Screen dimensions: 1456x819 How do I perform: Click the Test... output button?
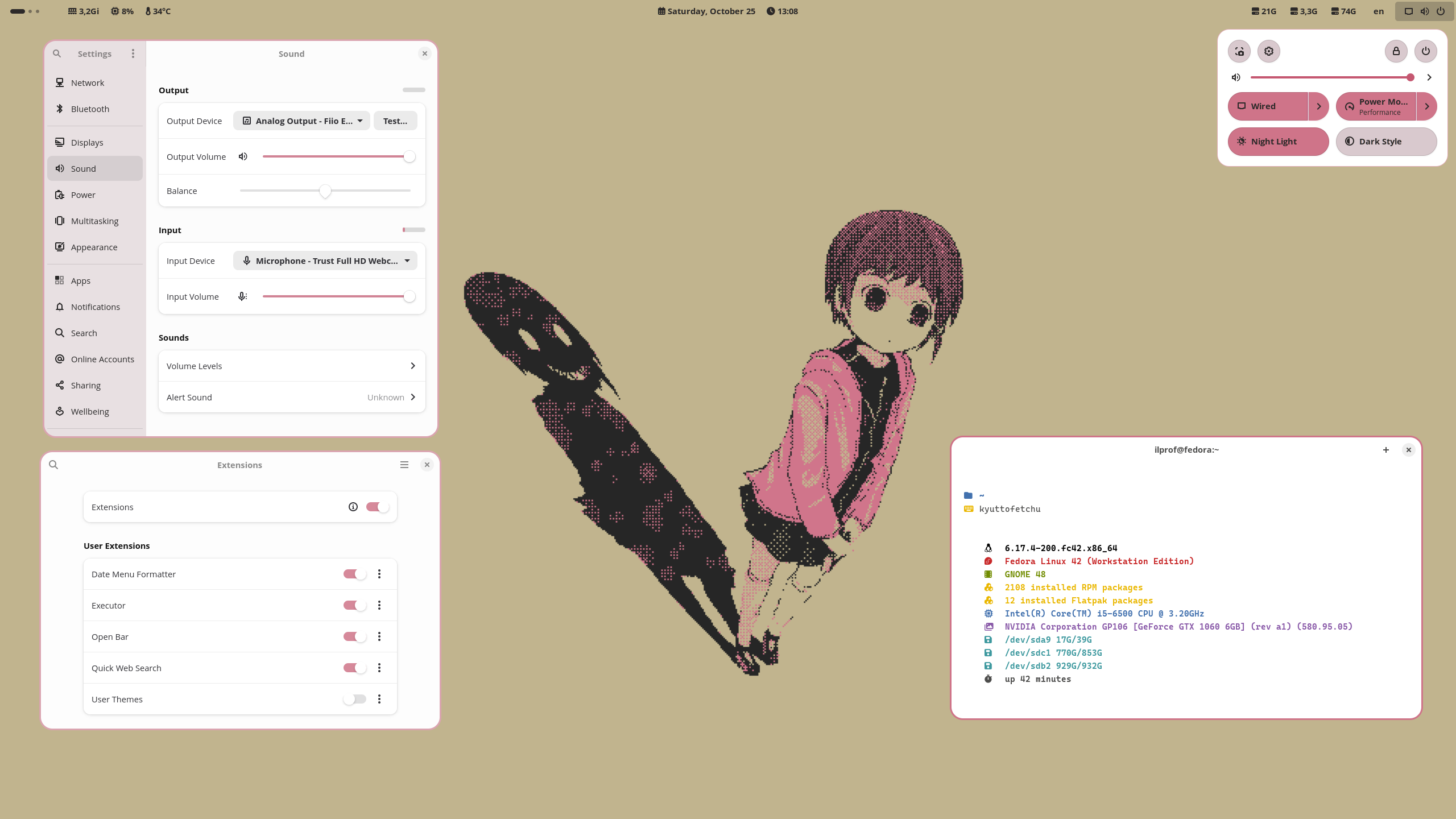(x=395, y=121)
